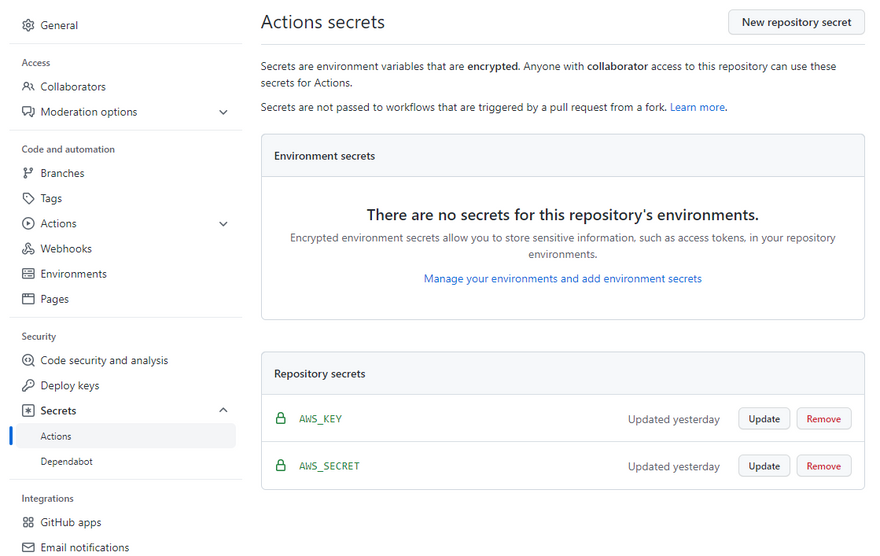Click the Repository secrets heading
The width and height of the screenshot is (880, 556).
[319, 374]
